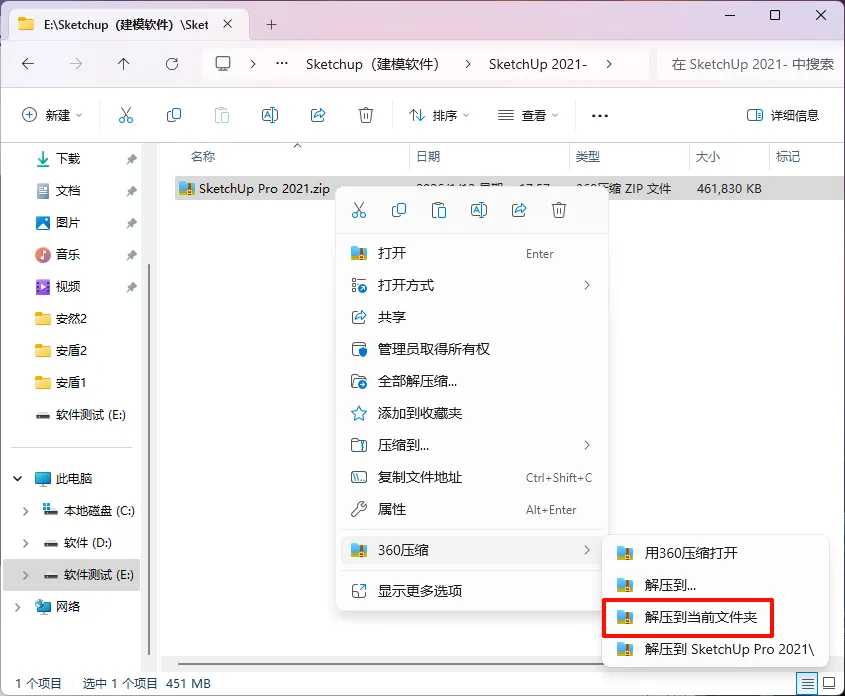Screen dimensions: 845x696
Task: Click the Delete icon in context menu
Action: [x=559, y=210]
